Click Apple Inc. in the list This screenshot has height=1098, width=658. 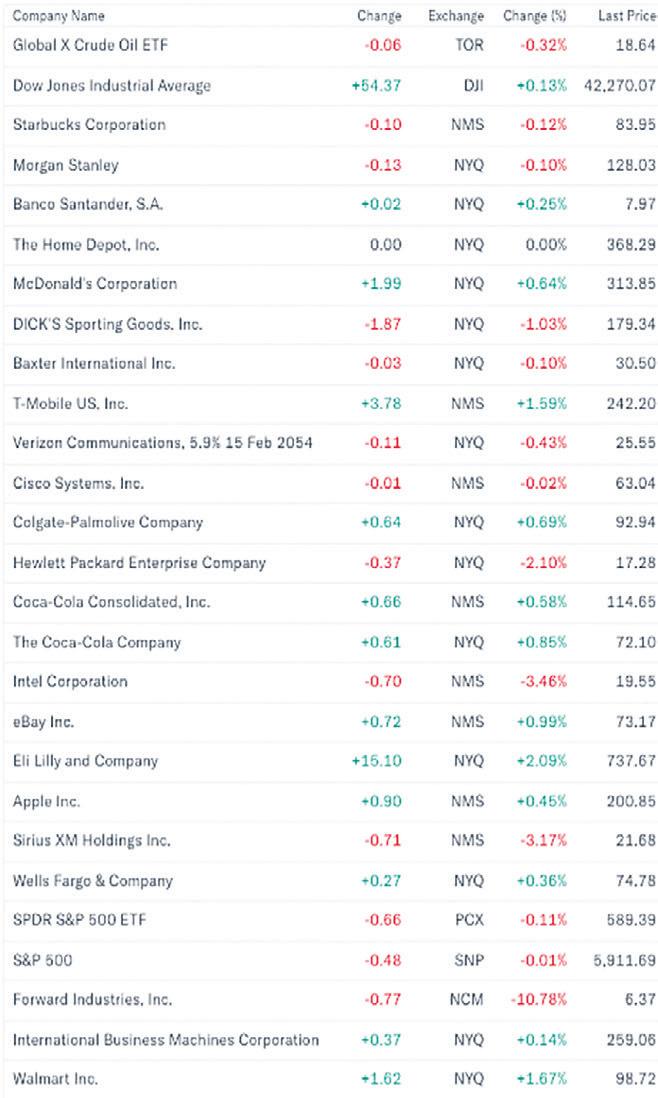pyautogui.click(x=47, y=801)
